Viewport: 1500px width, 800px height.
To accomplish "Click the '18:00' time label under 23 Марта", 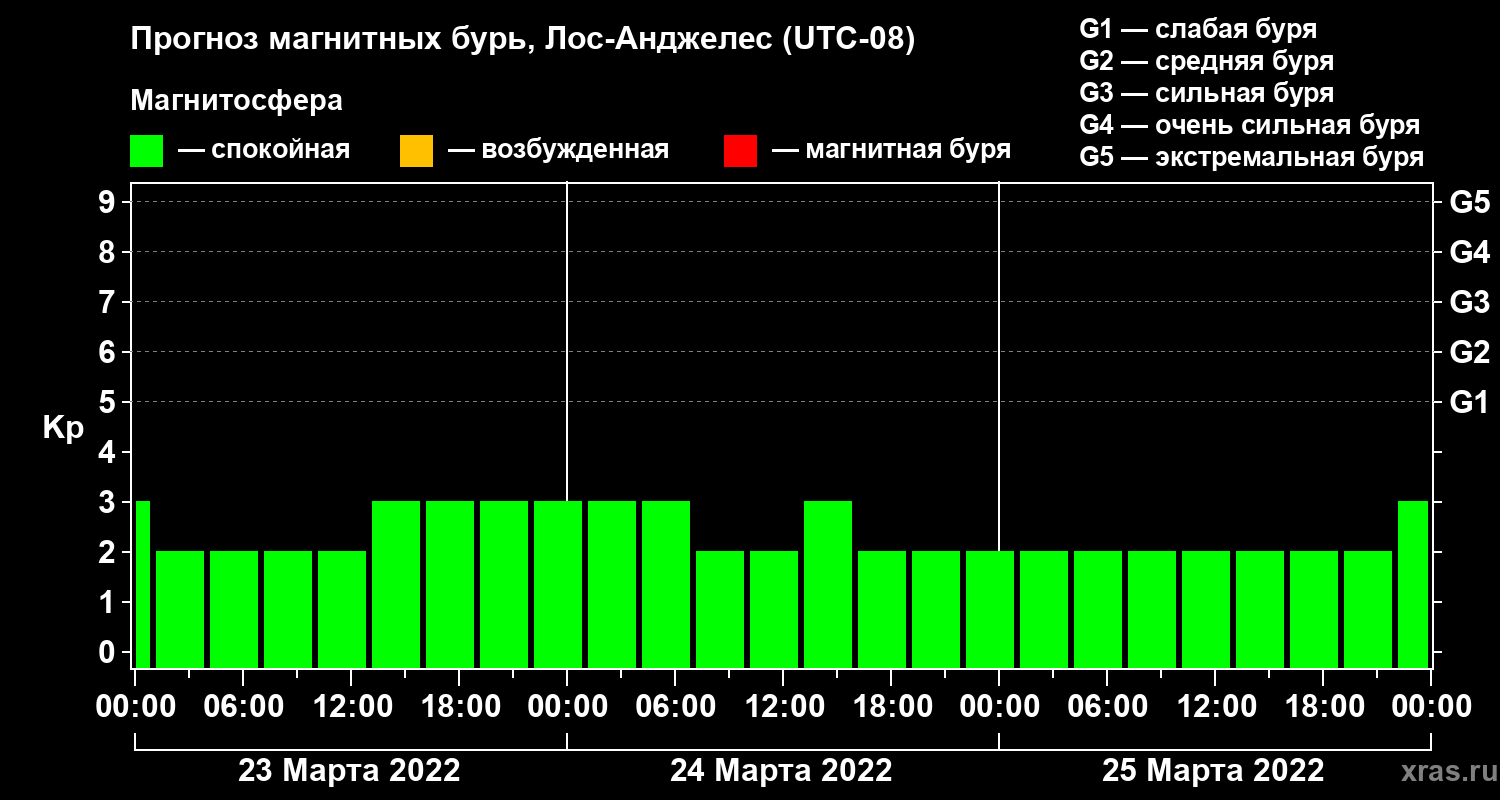I will pos(459,706).
